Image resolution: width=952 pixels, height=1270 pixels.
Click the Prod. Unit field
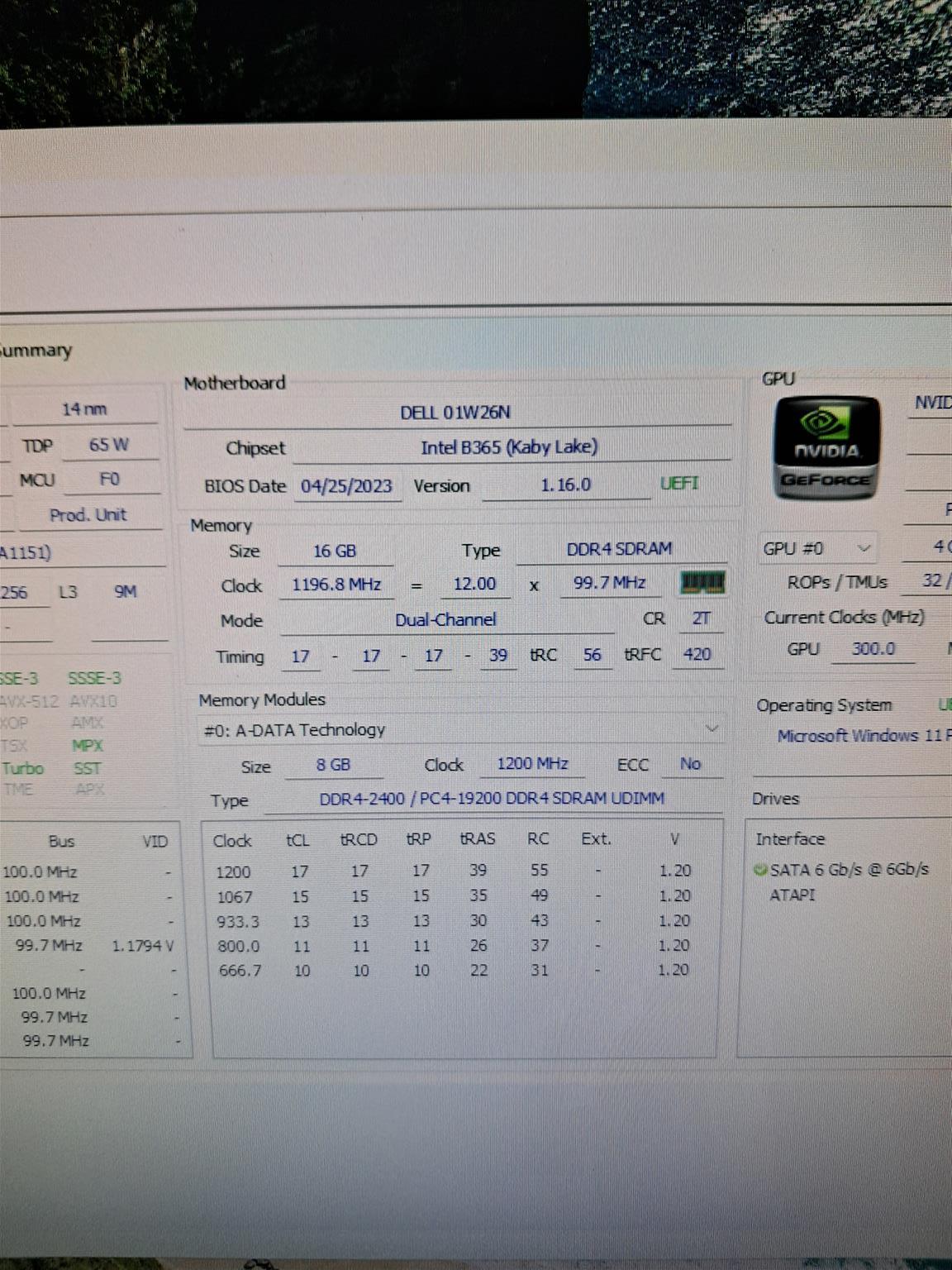(88, 515)
